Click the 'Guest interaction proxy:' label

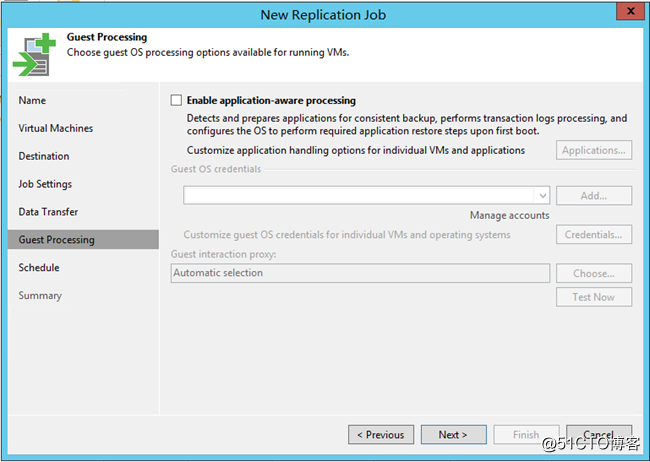[223, 254]
